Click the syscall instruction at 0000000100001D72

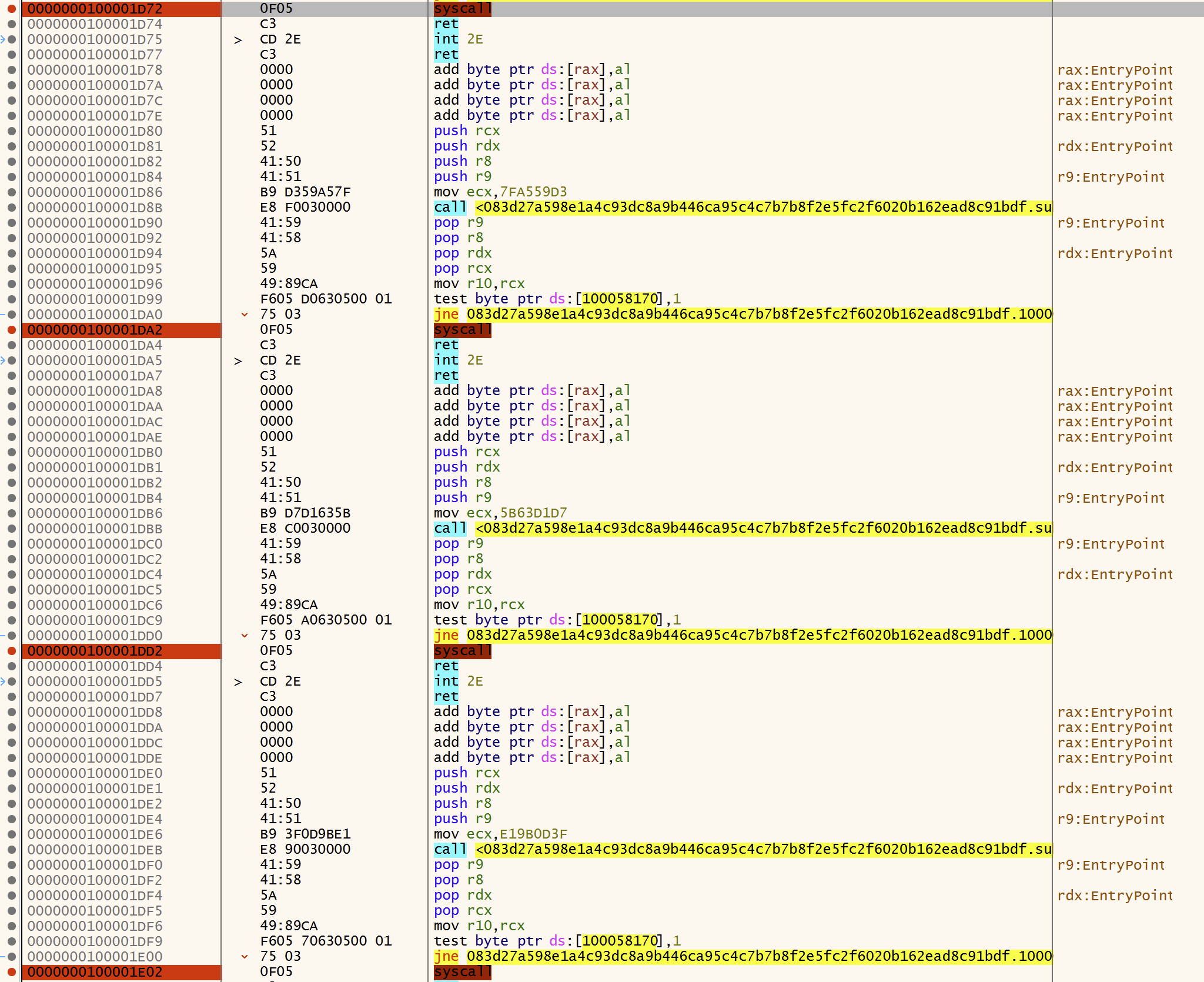[x=463, y=9]
